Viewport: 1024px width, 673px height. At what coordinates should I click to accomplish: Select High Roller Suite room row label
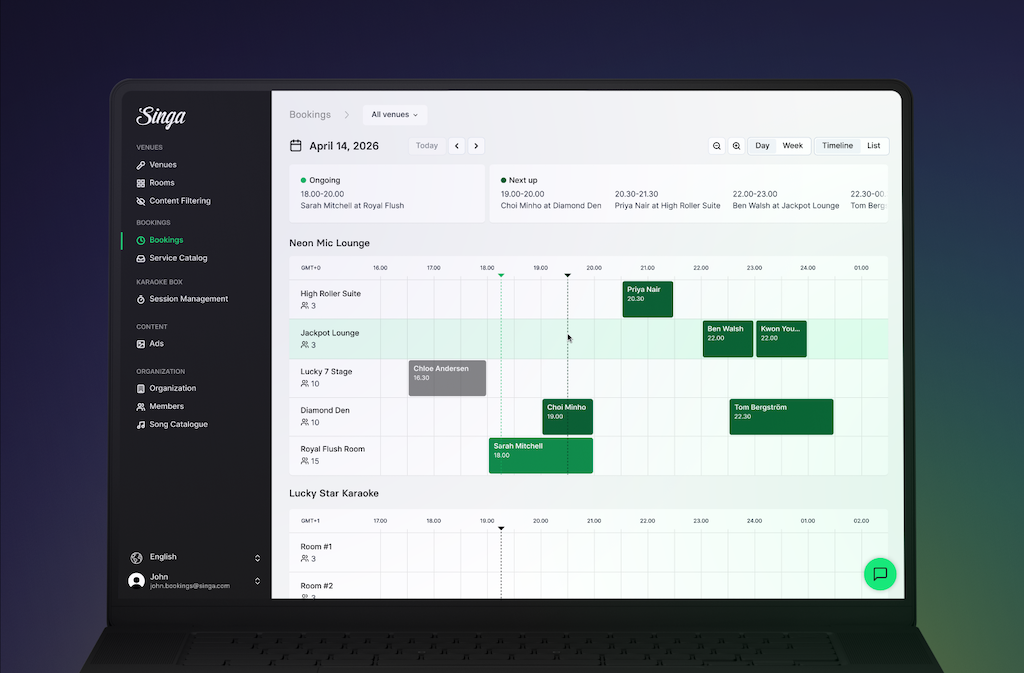[x=330, y=294]
